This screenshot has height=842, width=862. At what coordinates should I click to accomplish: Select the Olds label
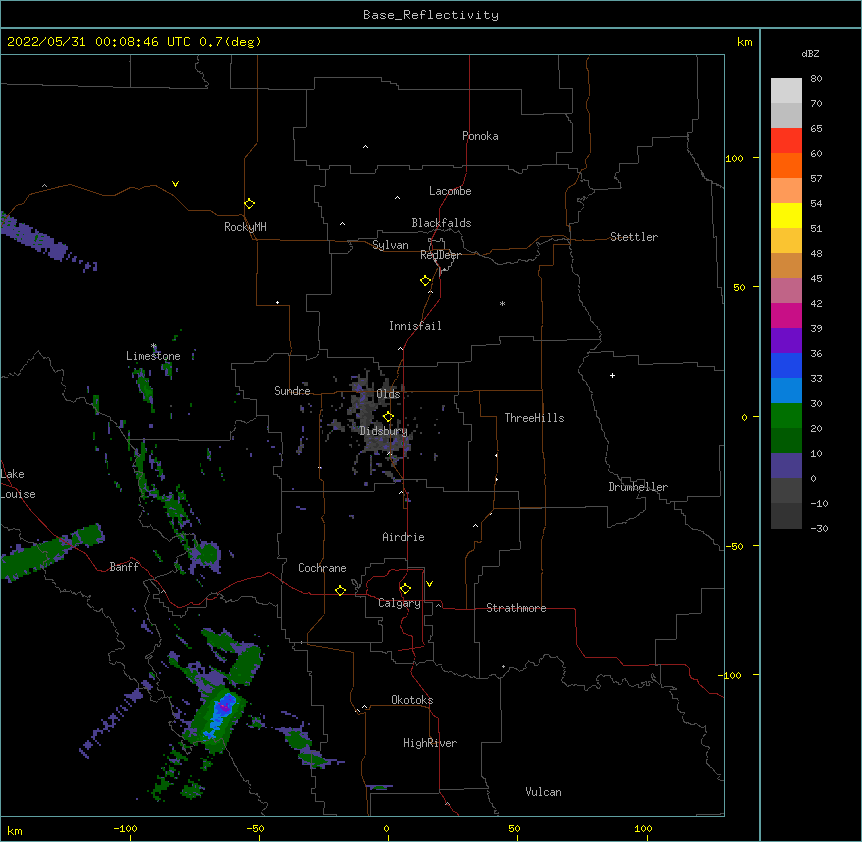click(x=388, y=394)
